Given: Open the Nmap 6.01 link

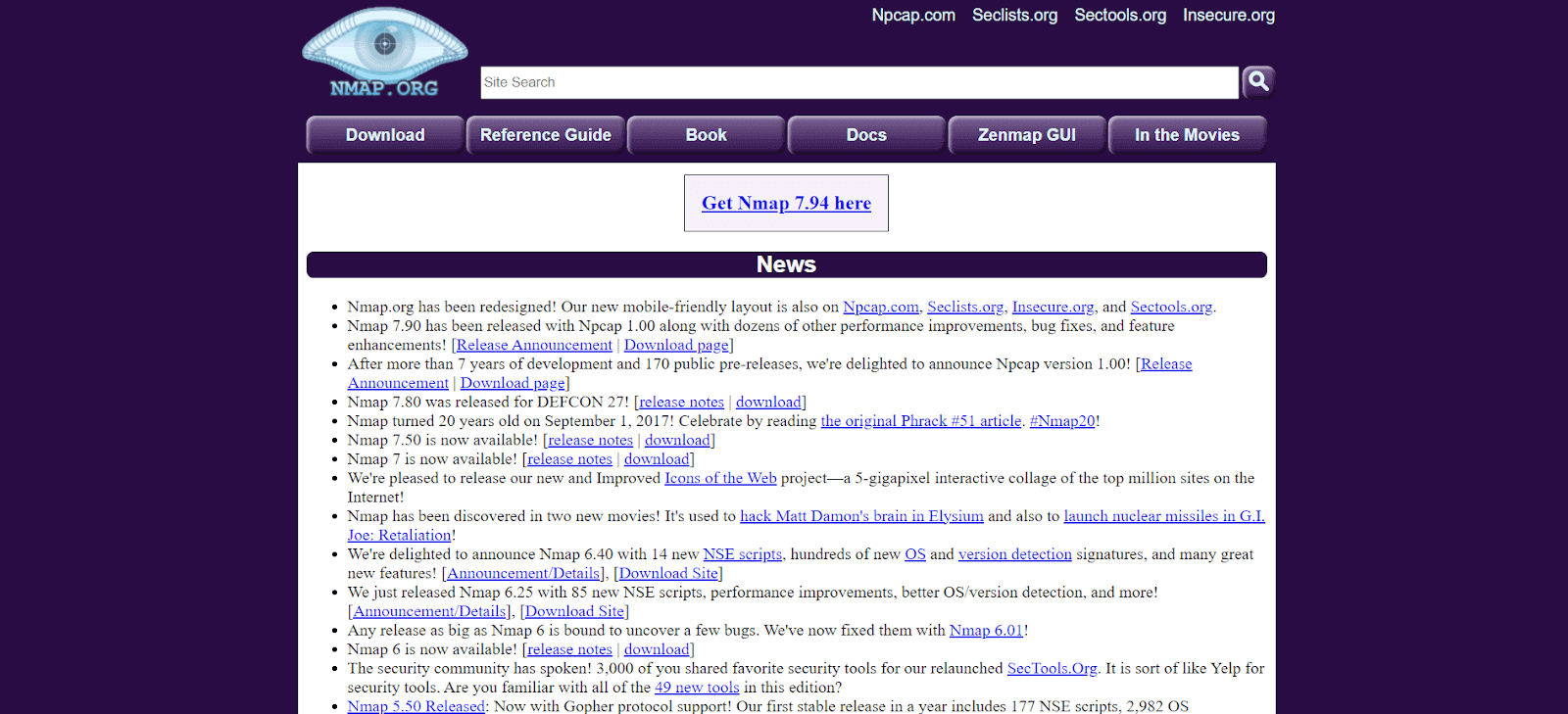Looking at the screenshot, I should pyautogui.click(x=986, y=631).
